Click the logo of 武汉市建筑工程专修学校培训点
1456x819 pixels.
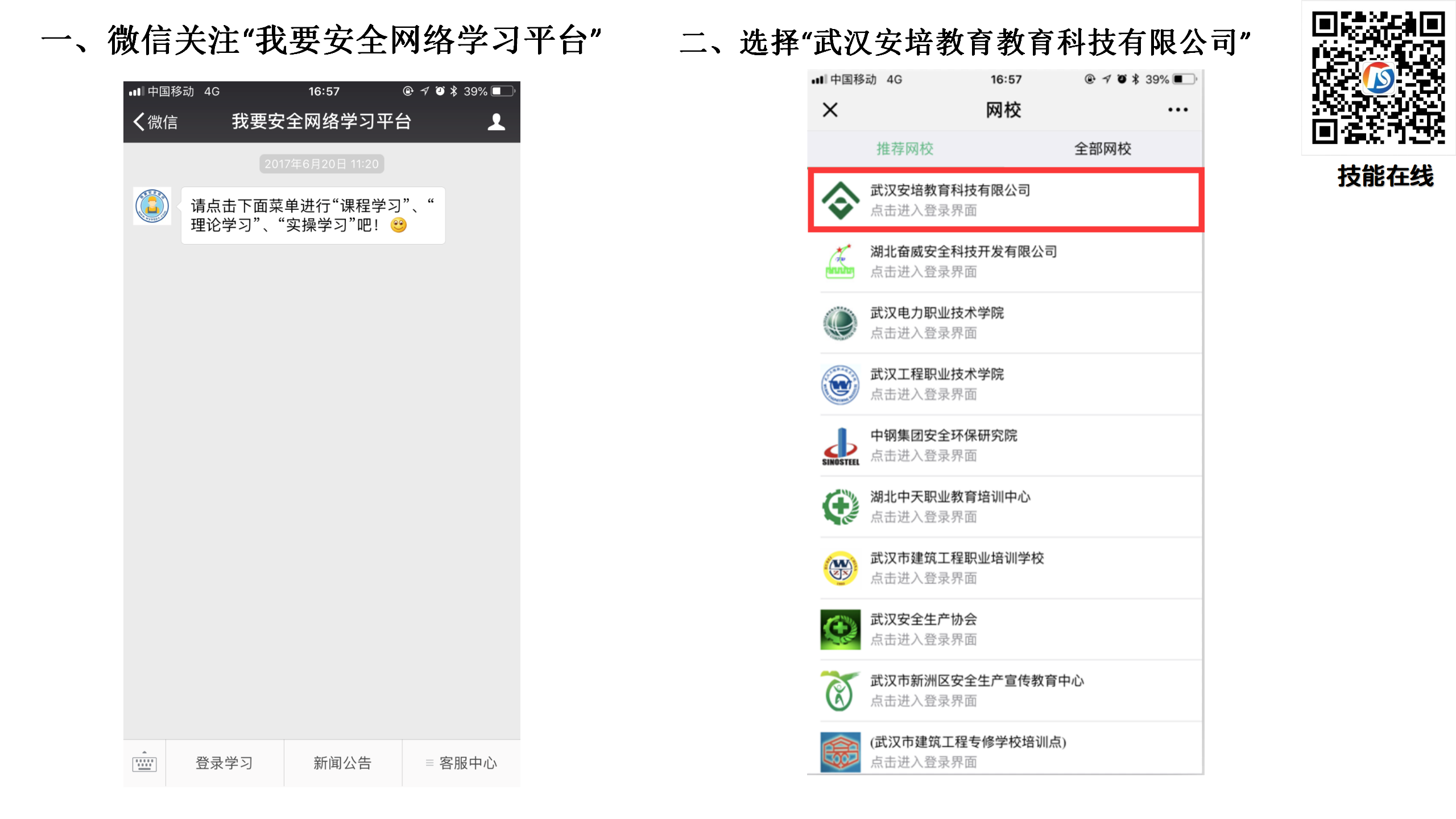pos(840,752)
